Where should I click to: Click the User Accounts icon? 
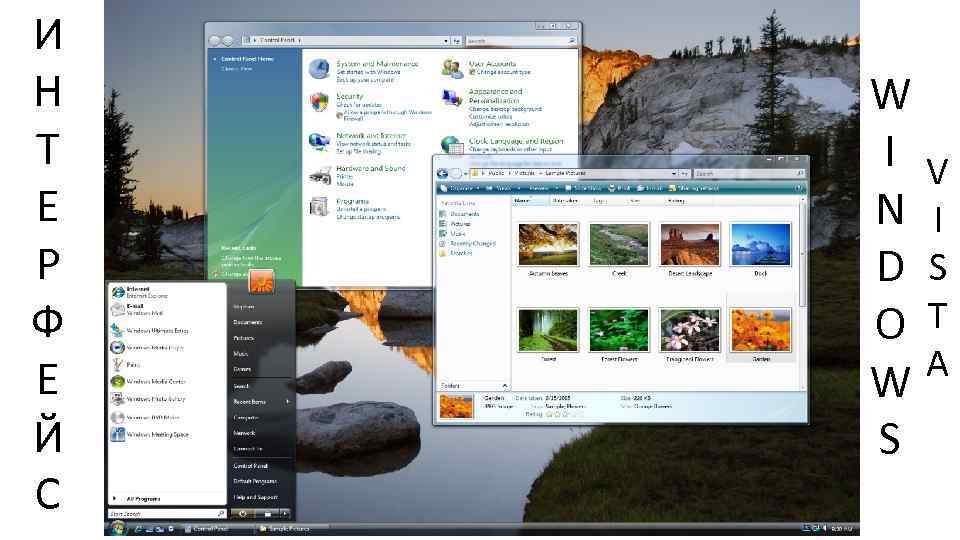(x=452, y=68)
